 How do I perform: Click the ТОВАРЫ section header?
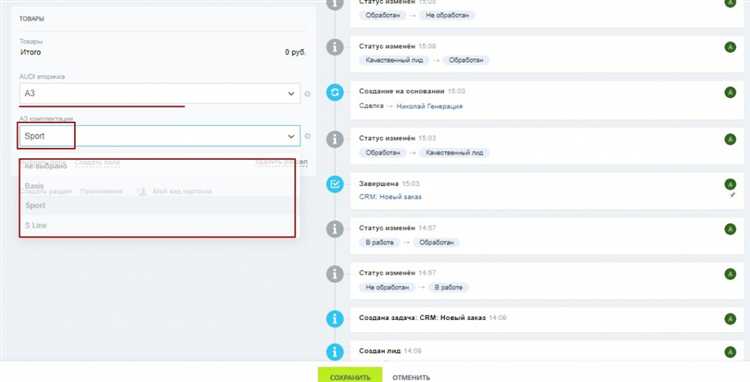[32, 19]
